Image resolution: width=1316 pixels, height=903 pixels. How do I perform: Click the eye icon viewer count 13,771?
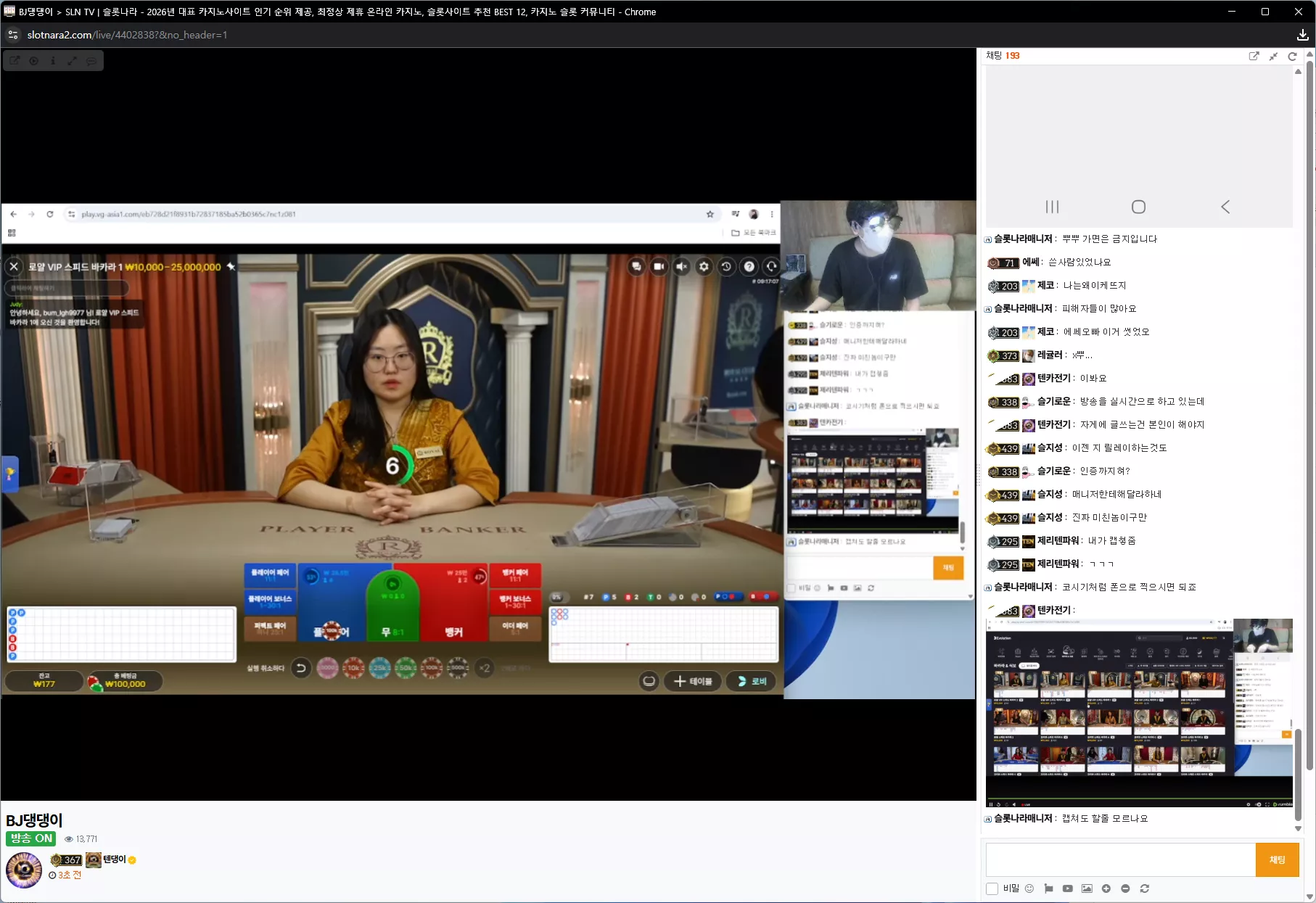click(x=81, y=839)
